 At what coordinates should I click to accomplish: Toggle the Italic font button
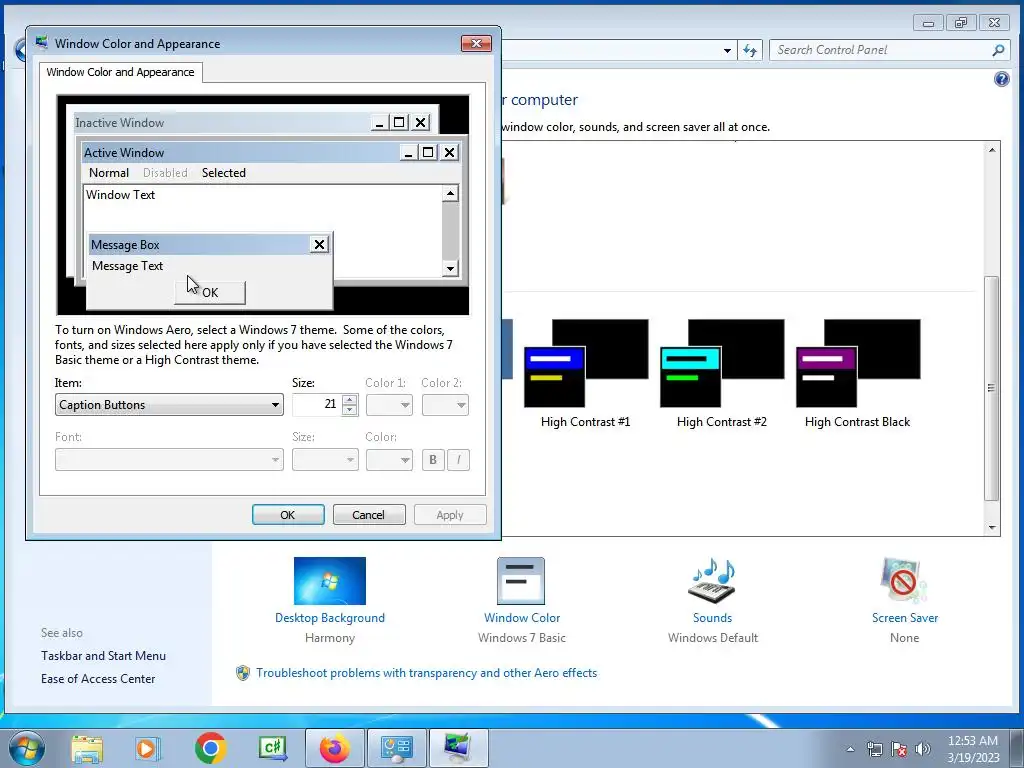point(458,460)
